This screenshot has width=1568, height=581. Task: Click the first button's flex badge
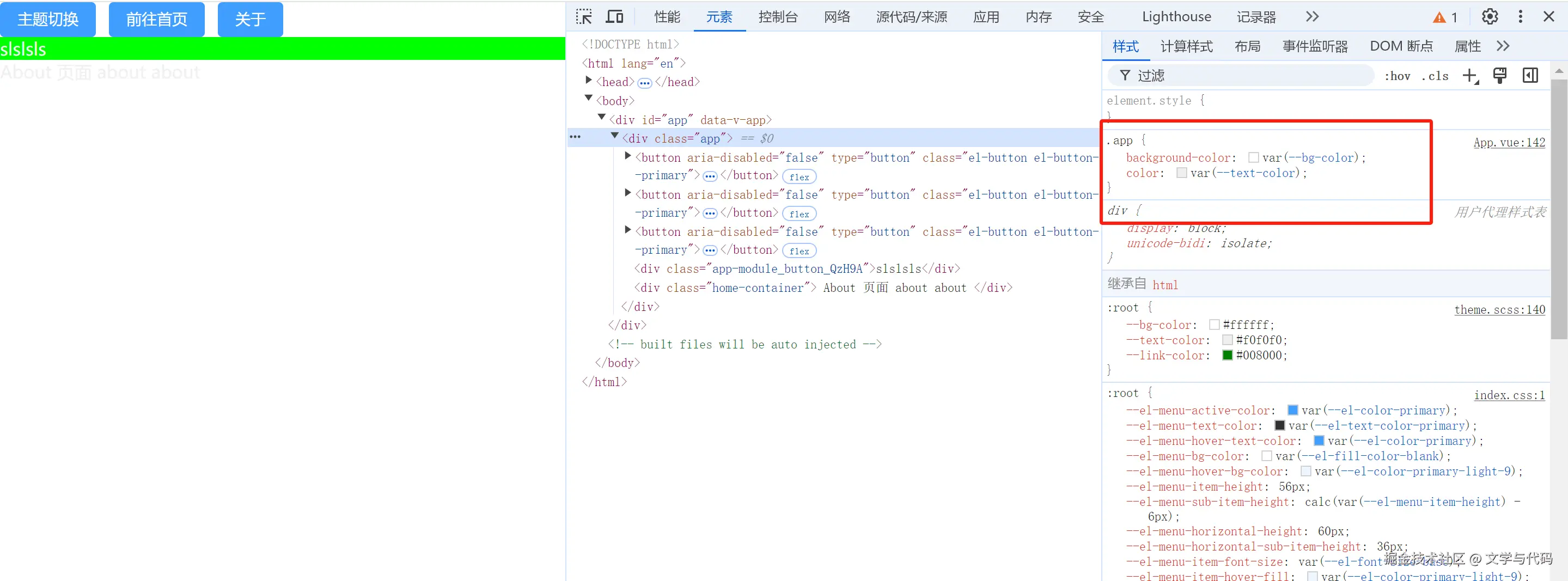click(x=799, y=177)
